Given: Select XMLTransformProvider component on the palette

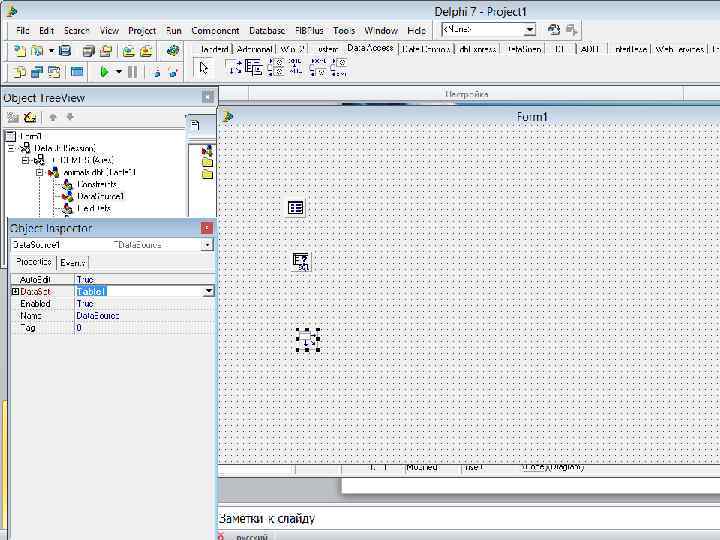Looking at the screenshot, I should click(x=318, y=68).
